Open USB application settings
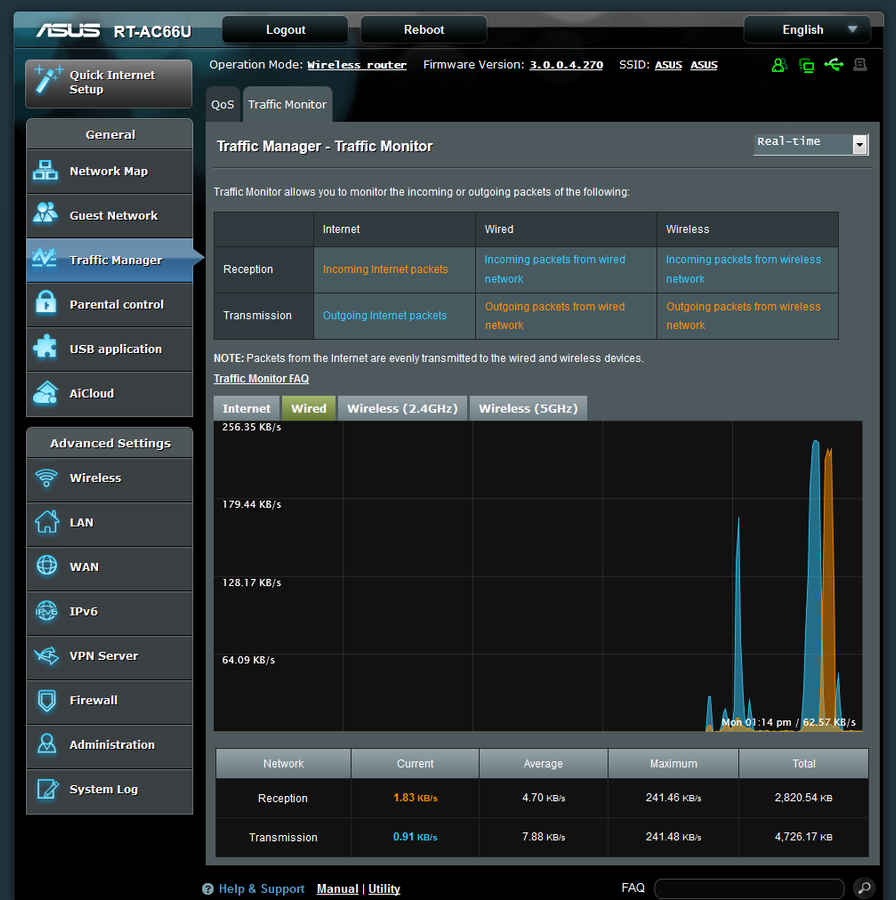 click(110, 349)
